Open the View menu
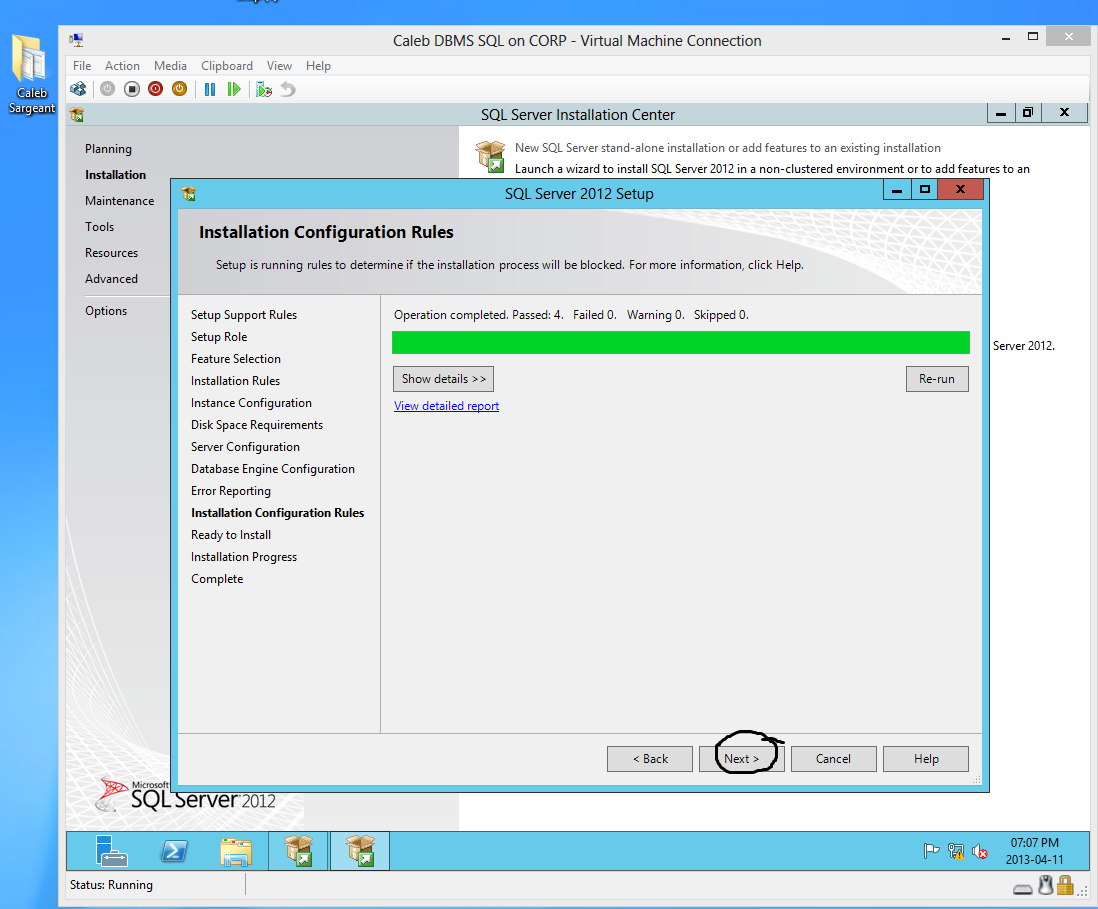The height and width of the screenshot is (909, 1098). click(279, 66)
